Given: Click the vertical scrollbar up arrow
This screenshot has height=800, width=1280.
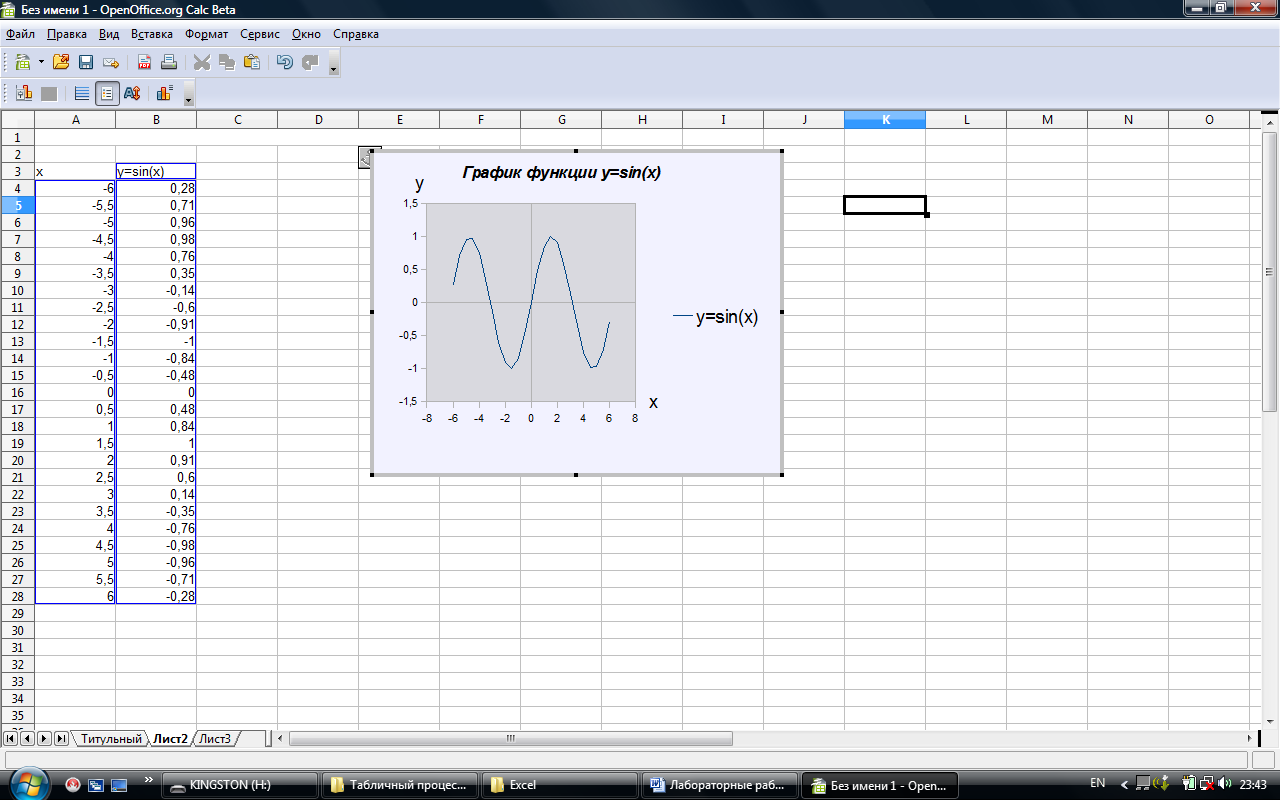Looking at the screenshot, I should click(1271, 121).
